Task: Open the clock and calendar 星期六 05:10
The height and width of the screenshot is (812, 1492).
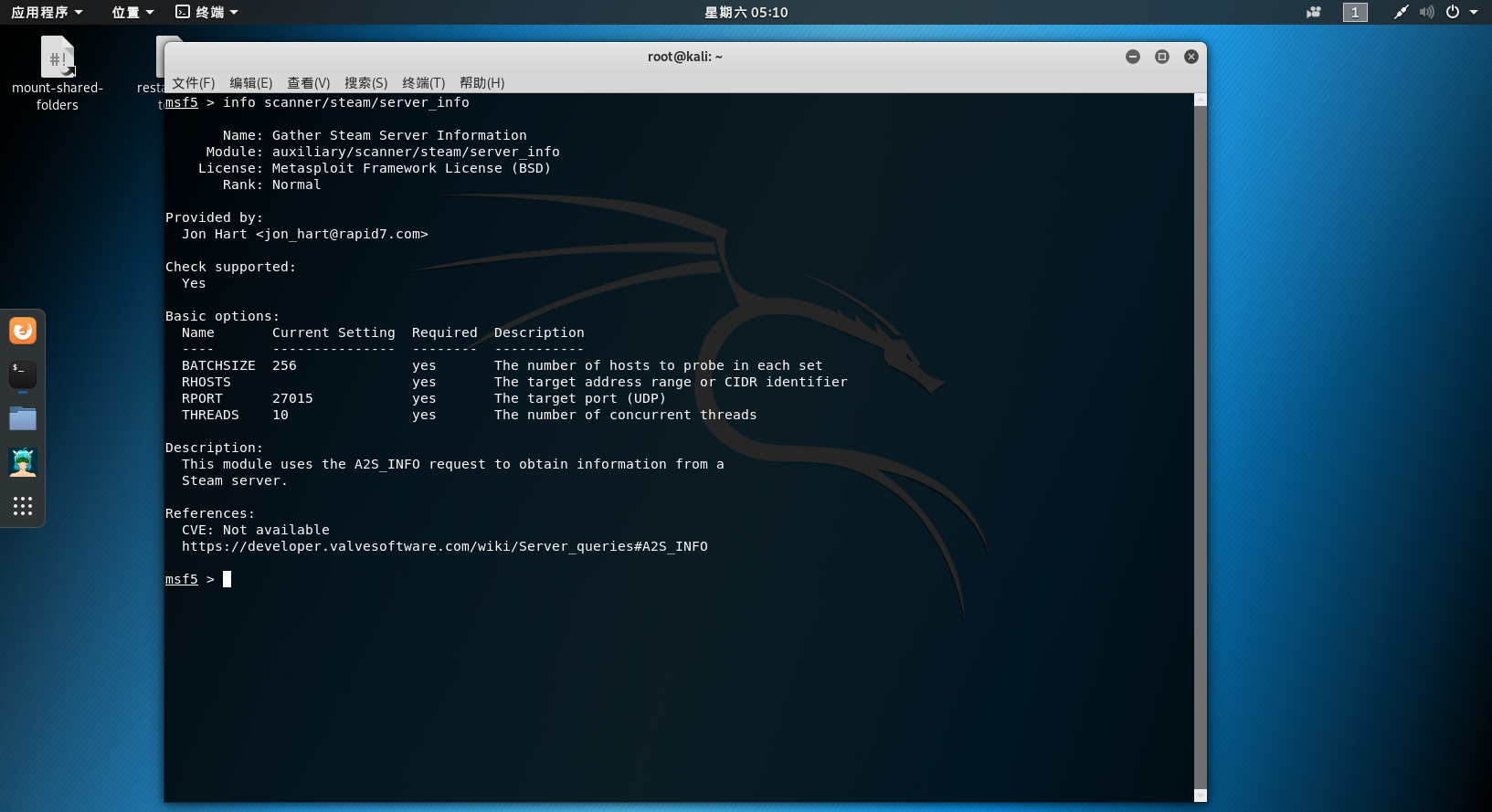Action: pos(746,12)
